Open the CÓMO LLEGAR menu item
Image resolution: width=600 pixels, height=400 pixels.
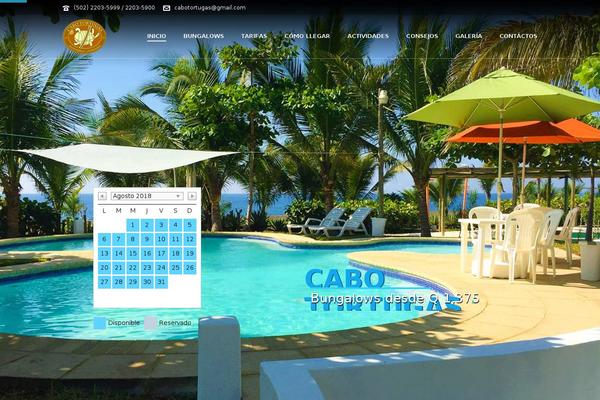click(x=307, y=36)
